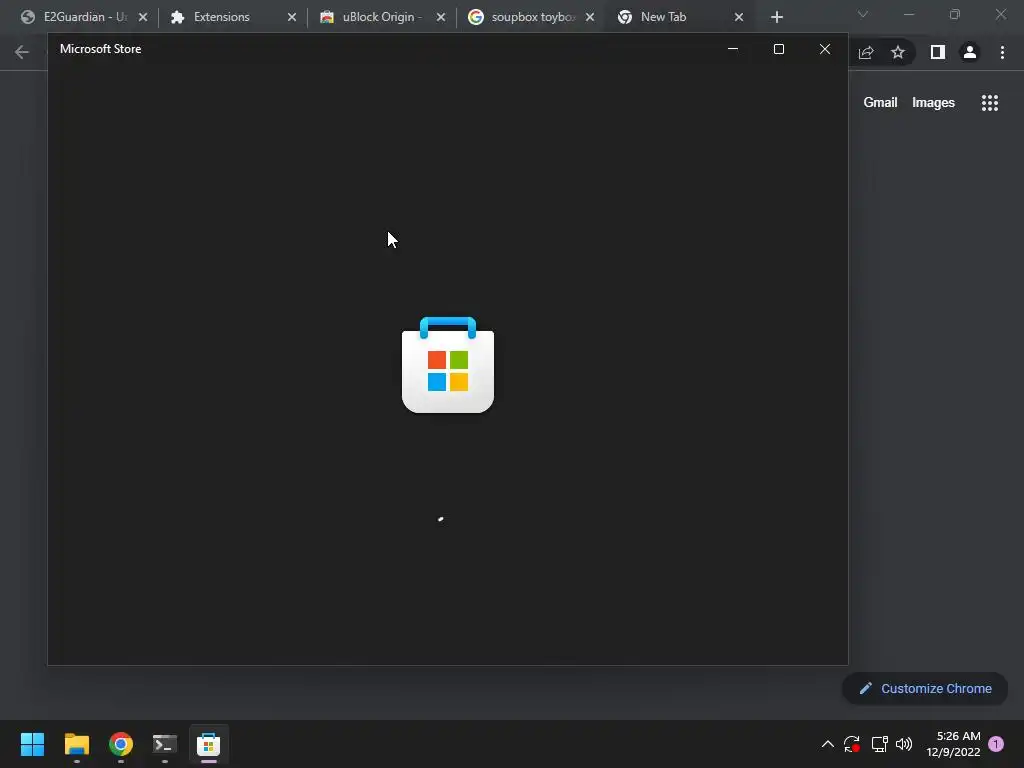Close the soupbox toybox tab
Viewport: 1024px width, 768px height.
tap(590, 17)
